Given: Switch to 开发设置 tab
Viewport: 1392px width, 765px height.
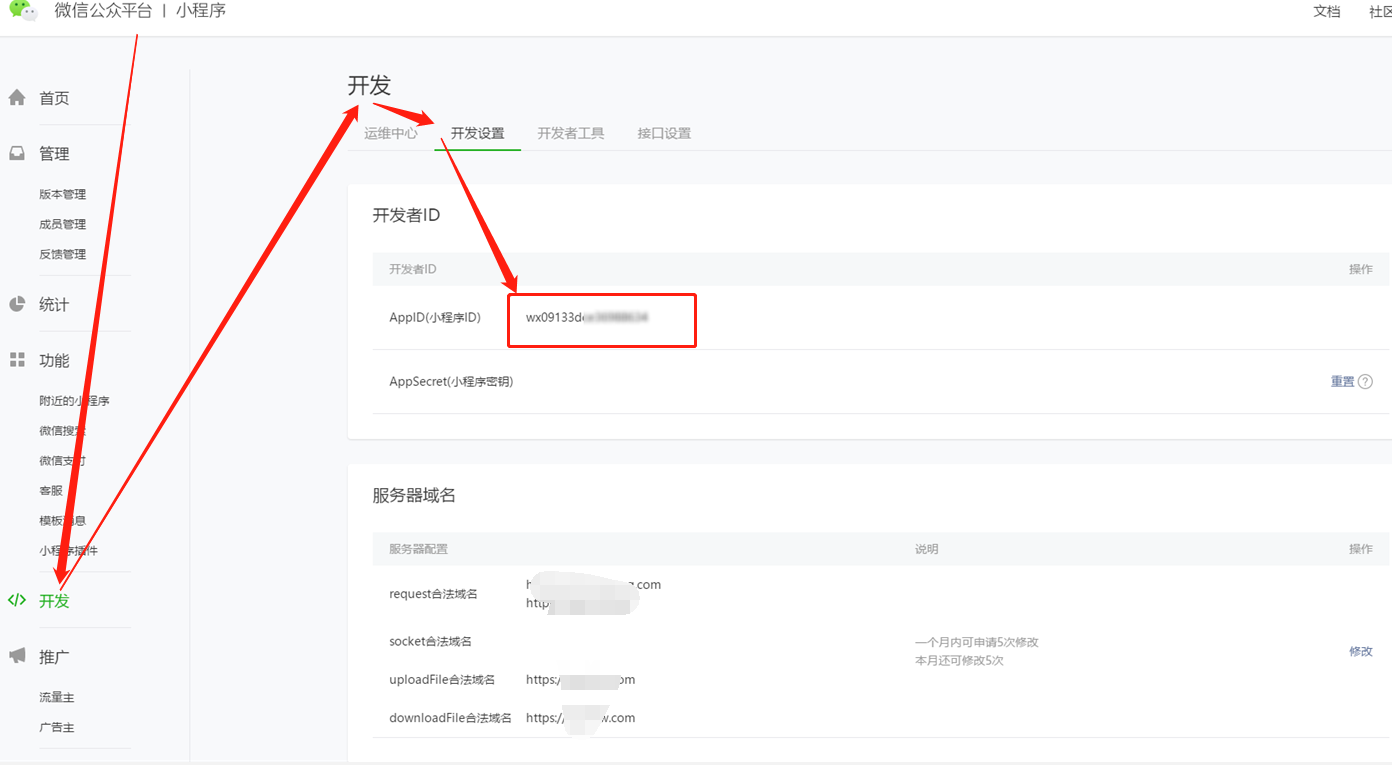Looking at the screenshot, I should tap(477, 133).
